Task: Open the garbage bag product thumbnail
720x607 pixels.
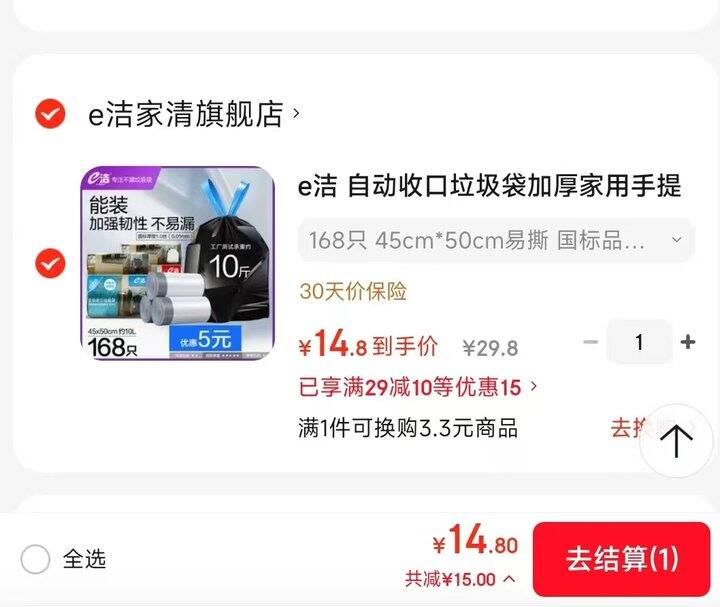Action: click(177, 263)
